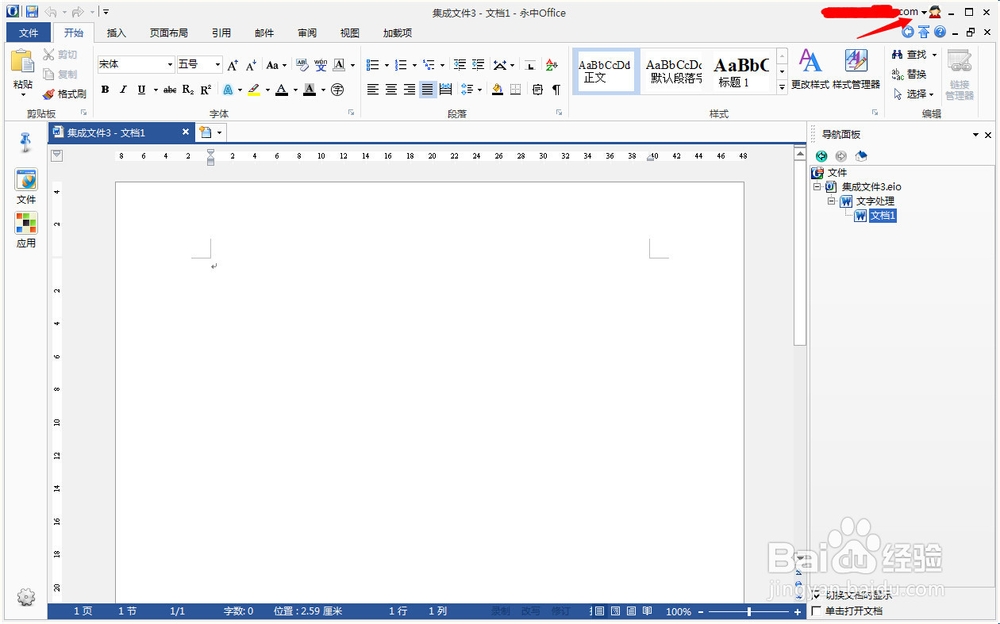The image size is (1000, 624).
Task: Toggle 修订 track changes in status bar
Action: pos(561,611)
